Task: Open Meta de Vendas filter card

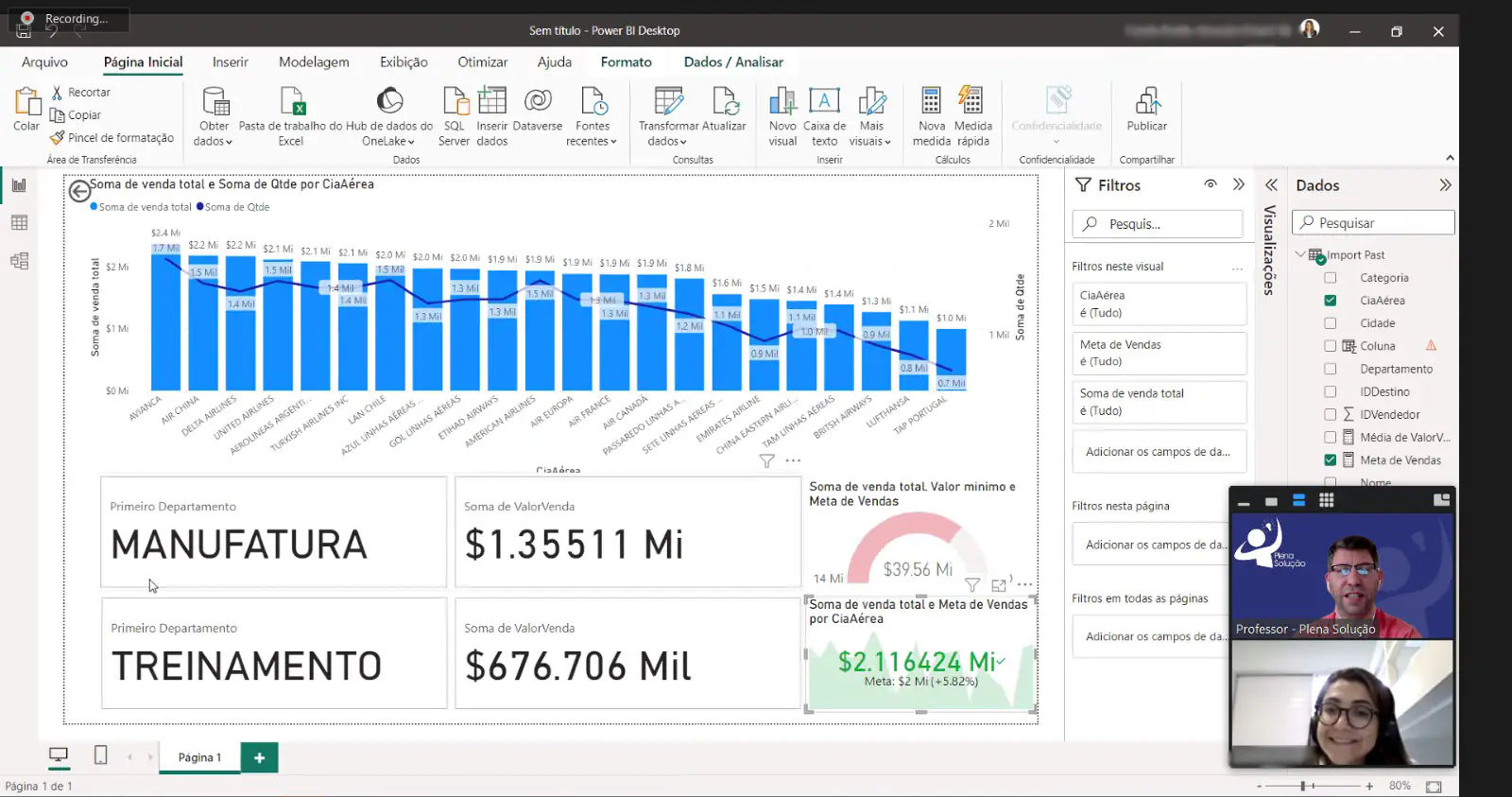Action: [1160, 353]
